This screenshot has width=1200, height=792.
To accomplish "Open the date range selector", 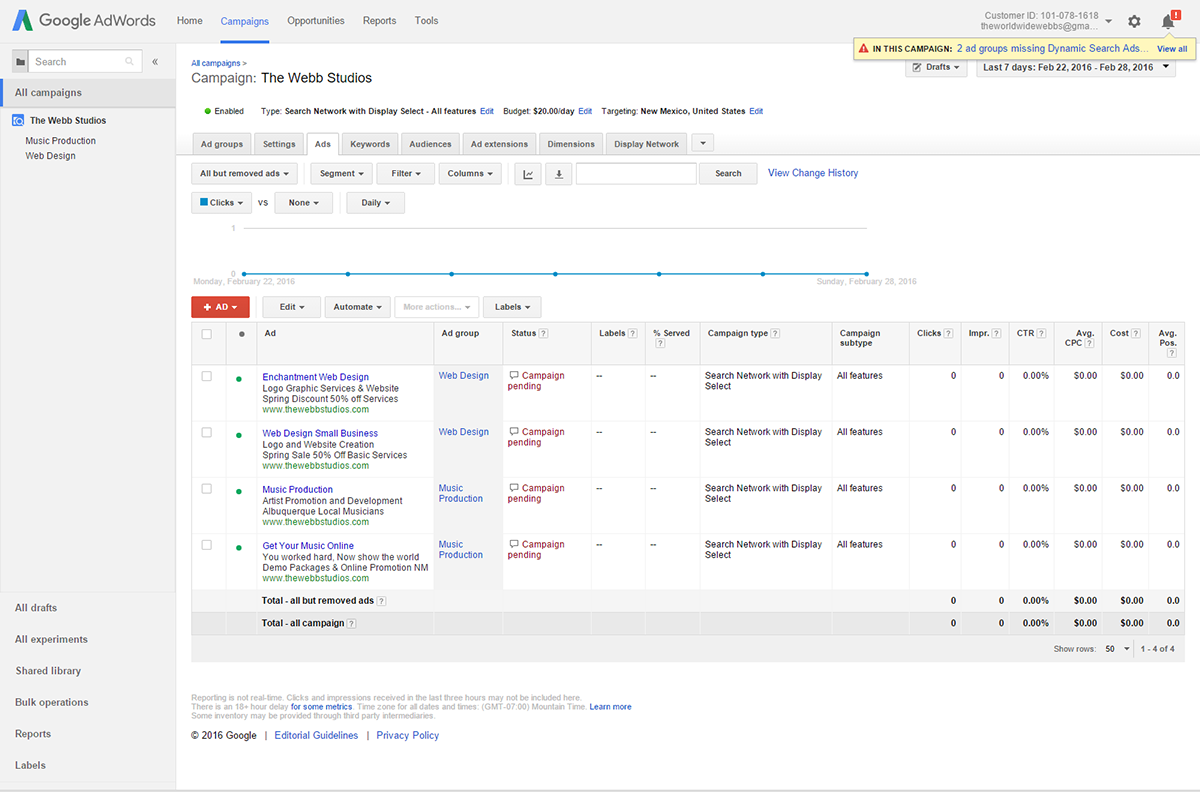I will coord(1076,68).
